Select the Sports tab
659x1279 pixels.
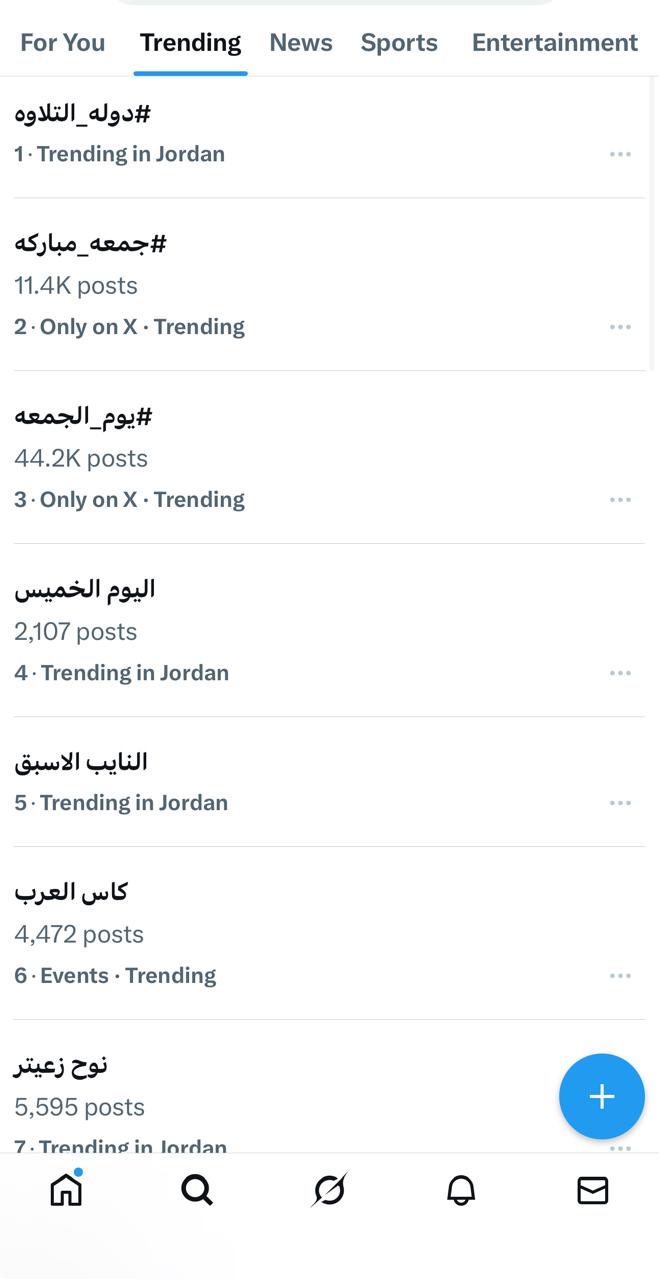[x=399, y=43]
